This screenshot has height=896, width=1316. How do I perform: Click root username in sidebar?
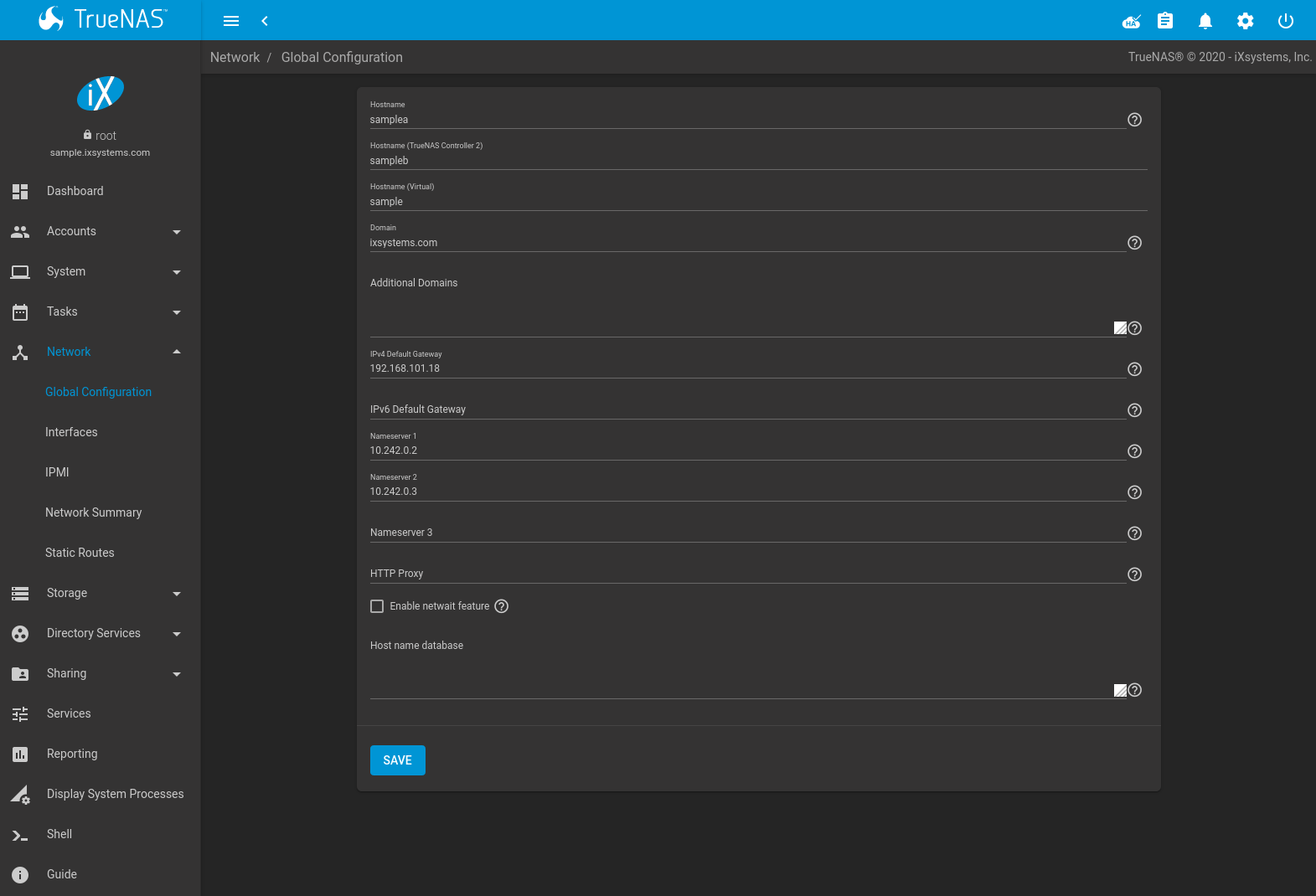coord(106,136)
